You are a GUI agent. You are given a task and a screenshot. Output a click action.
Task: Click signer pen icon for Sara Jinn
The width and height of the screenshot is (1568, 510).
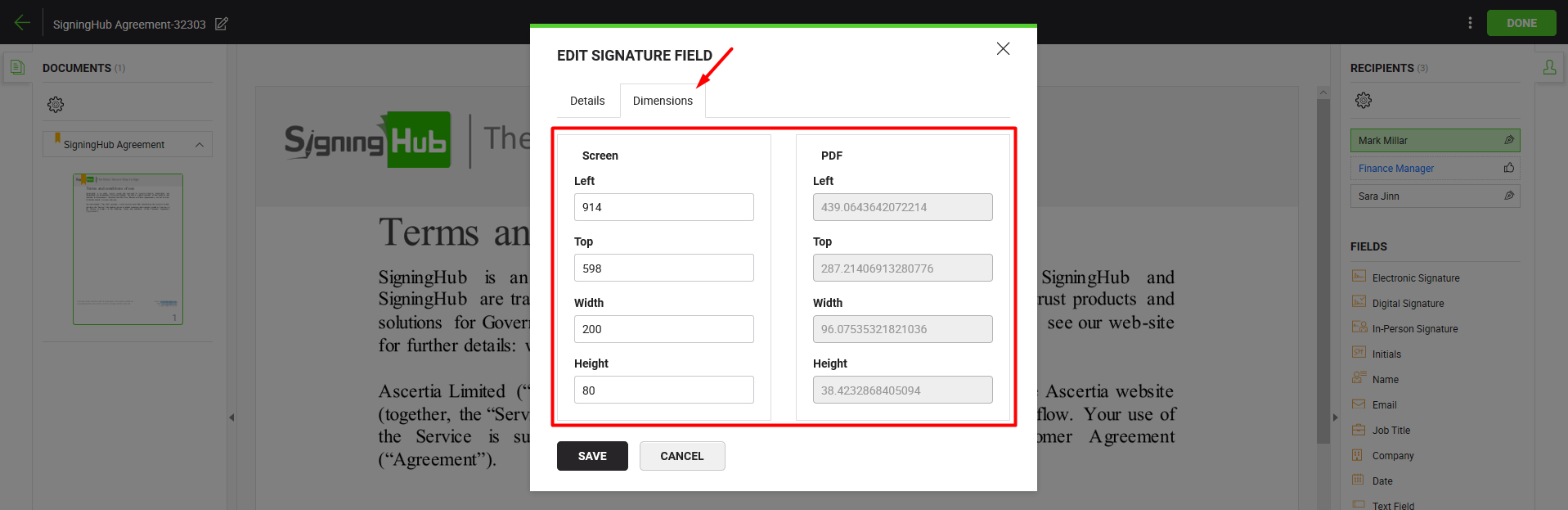click(1509, 196)
